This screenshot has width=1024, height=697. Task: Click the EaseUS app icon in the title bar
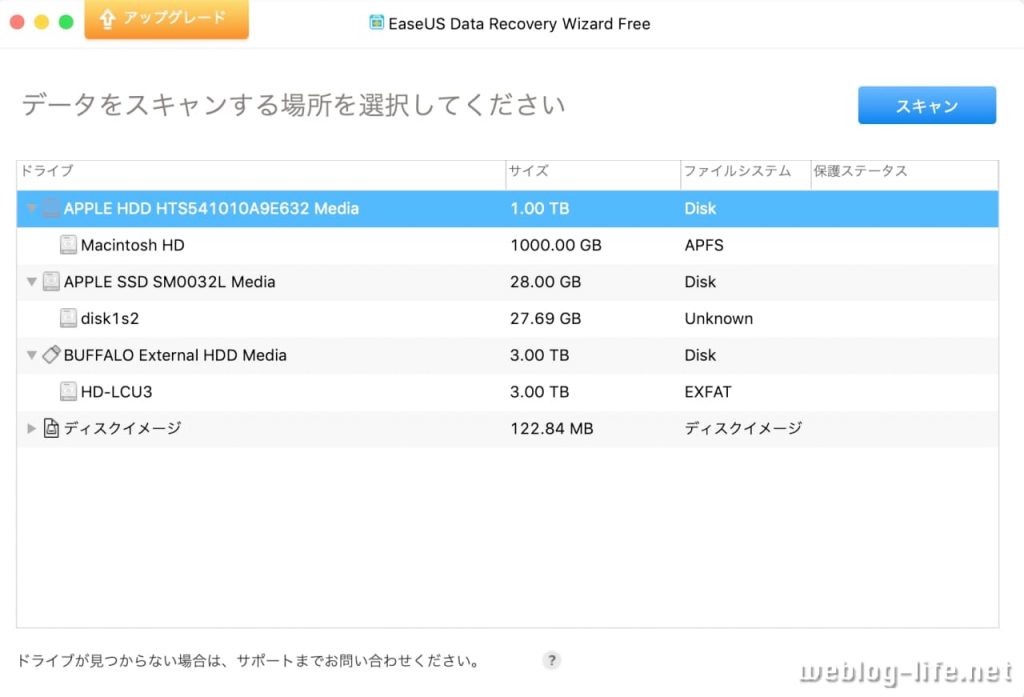376,23
